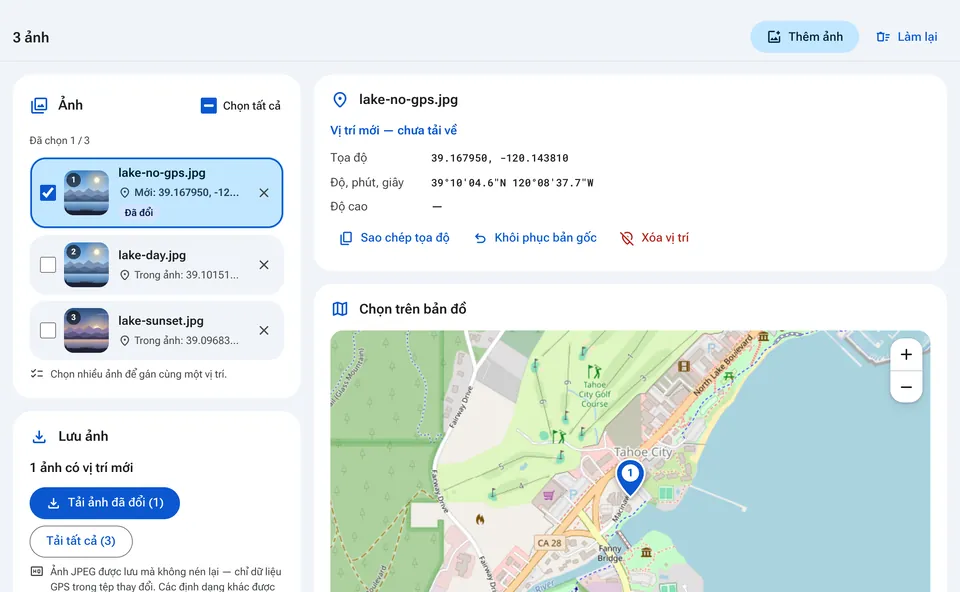
Task: Remove lake-no-gps.jpg with its X icon
Action: [264, 193]
